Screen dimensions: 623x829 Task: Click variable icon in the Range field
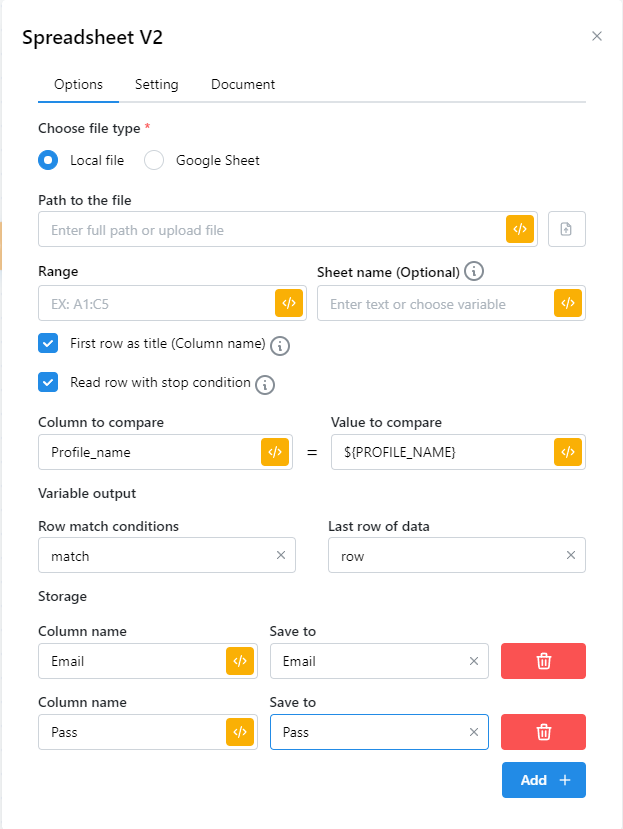[288, 303]
